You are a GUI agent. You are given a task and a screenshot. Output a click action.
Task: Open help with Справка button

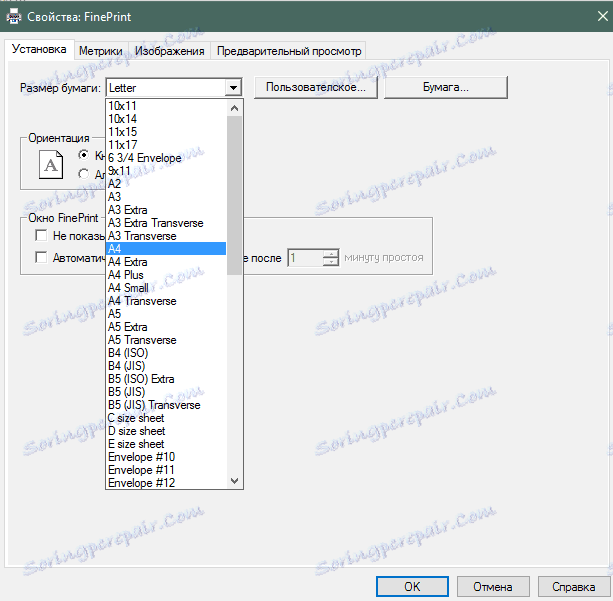[x=574, y=587]
